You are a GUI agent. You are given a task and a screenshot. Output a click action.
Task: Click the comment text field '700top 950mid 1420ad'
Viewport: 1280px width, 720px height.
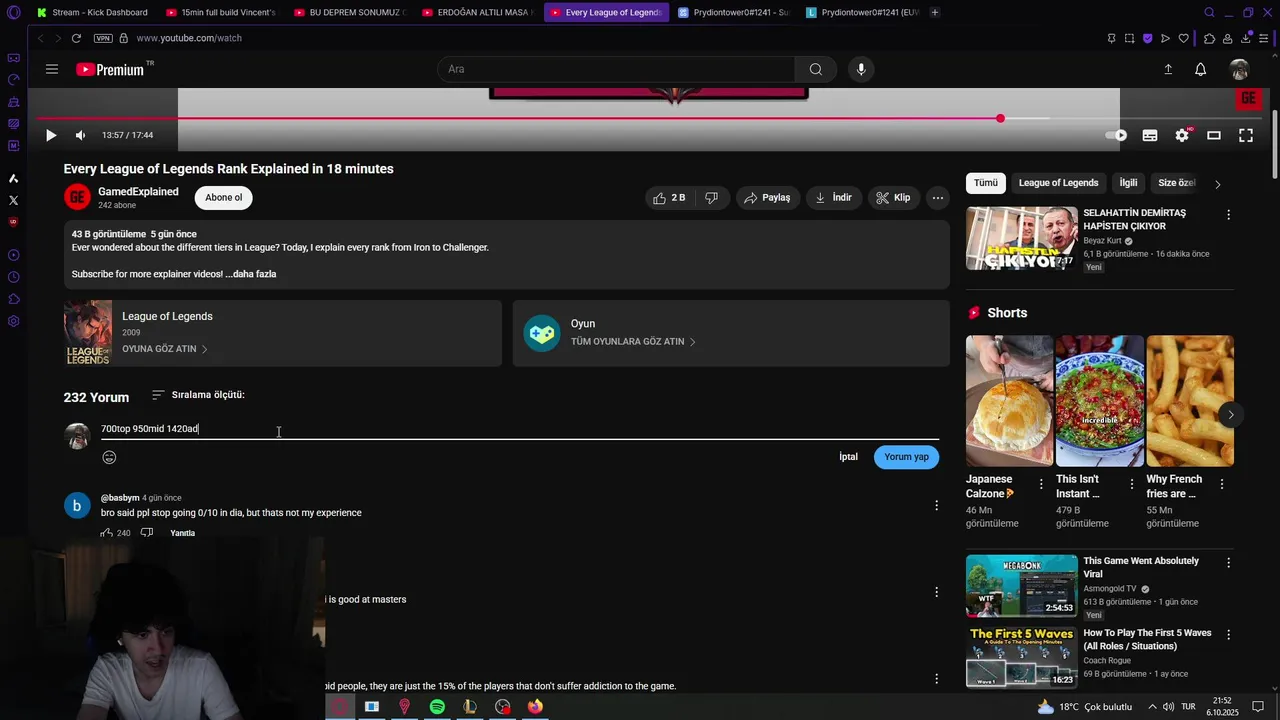tap(519, 429)
